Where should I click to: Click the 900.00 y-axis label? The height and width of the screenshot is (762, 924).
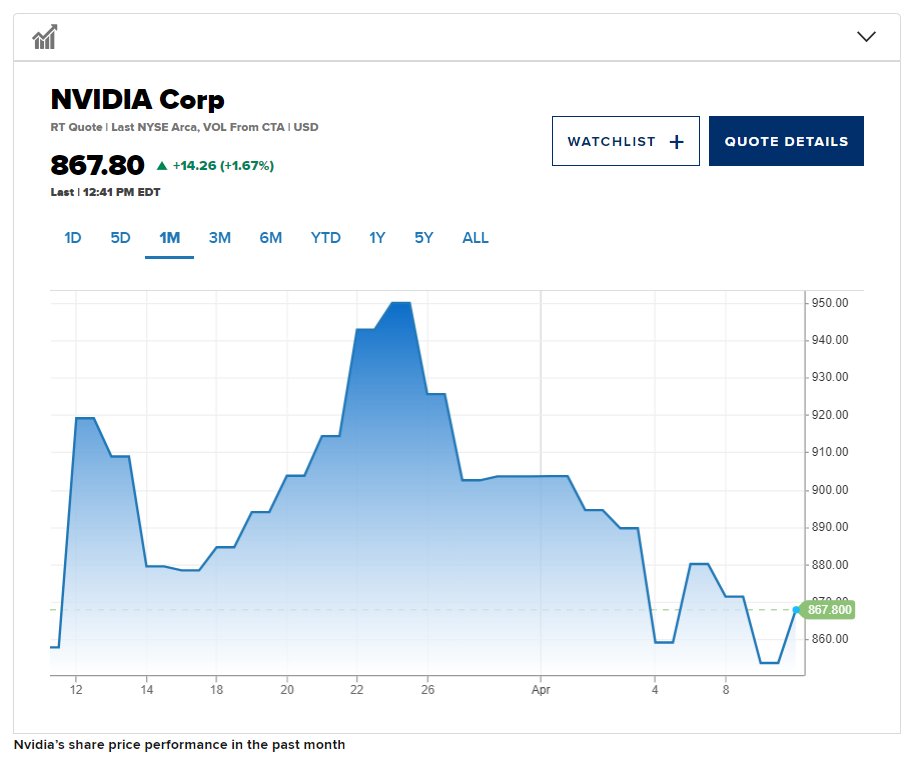click(x=830, y=490)
